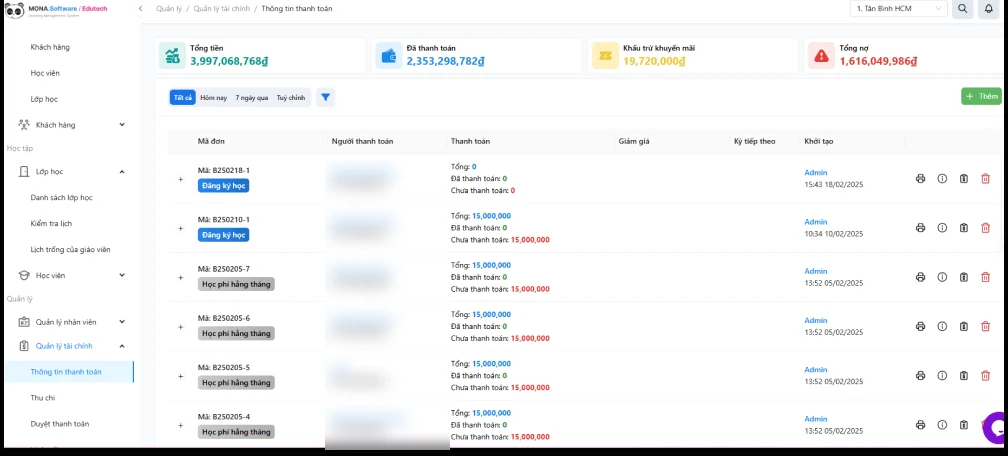The width and height of the screenshot is (1008, 456).
Task: Collapse Quản lý tài chính group
Action: (x=71, y=346)
